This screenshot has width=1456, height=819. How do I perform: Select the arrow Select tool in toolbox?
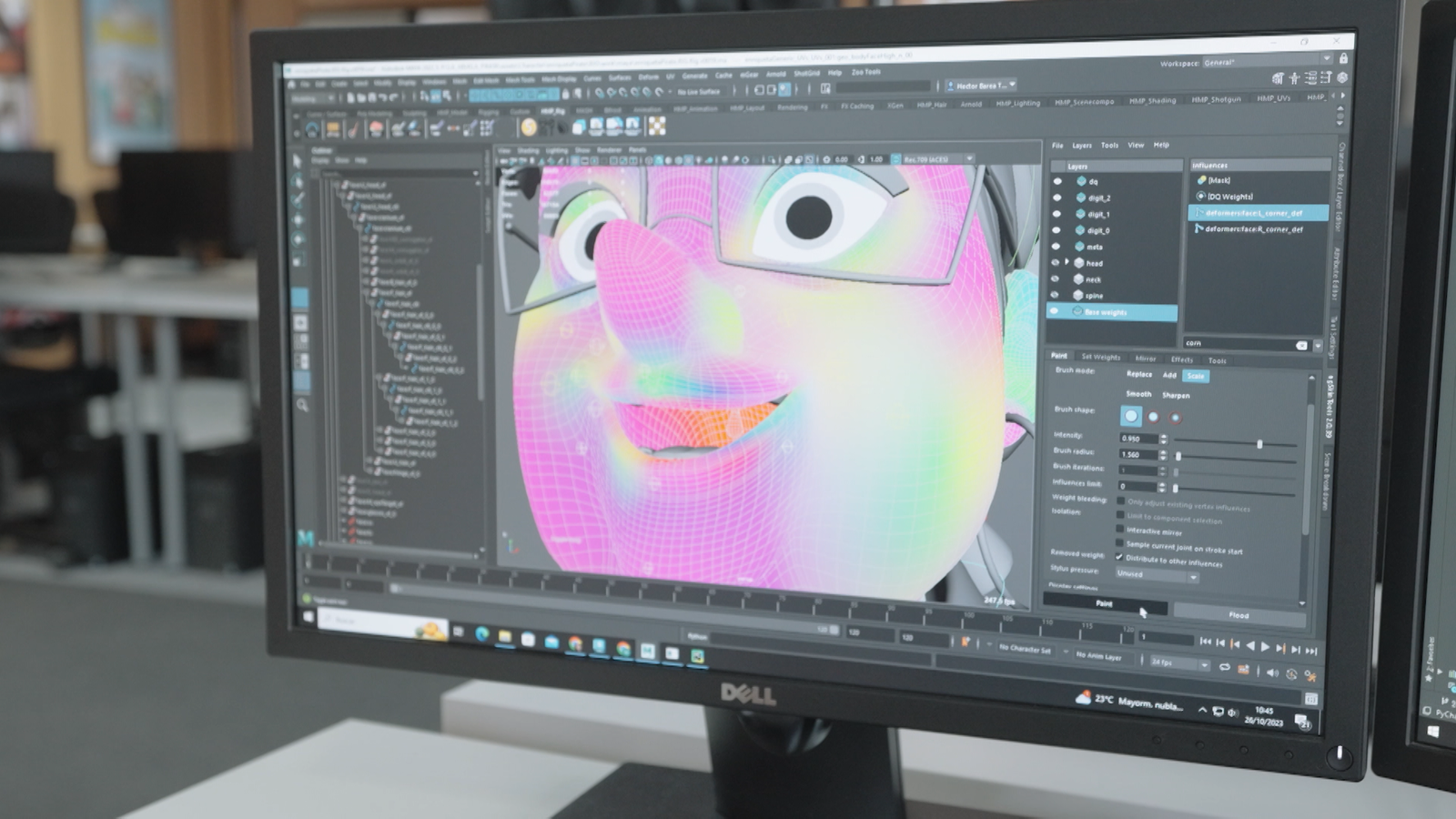pos(297,161)
